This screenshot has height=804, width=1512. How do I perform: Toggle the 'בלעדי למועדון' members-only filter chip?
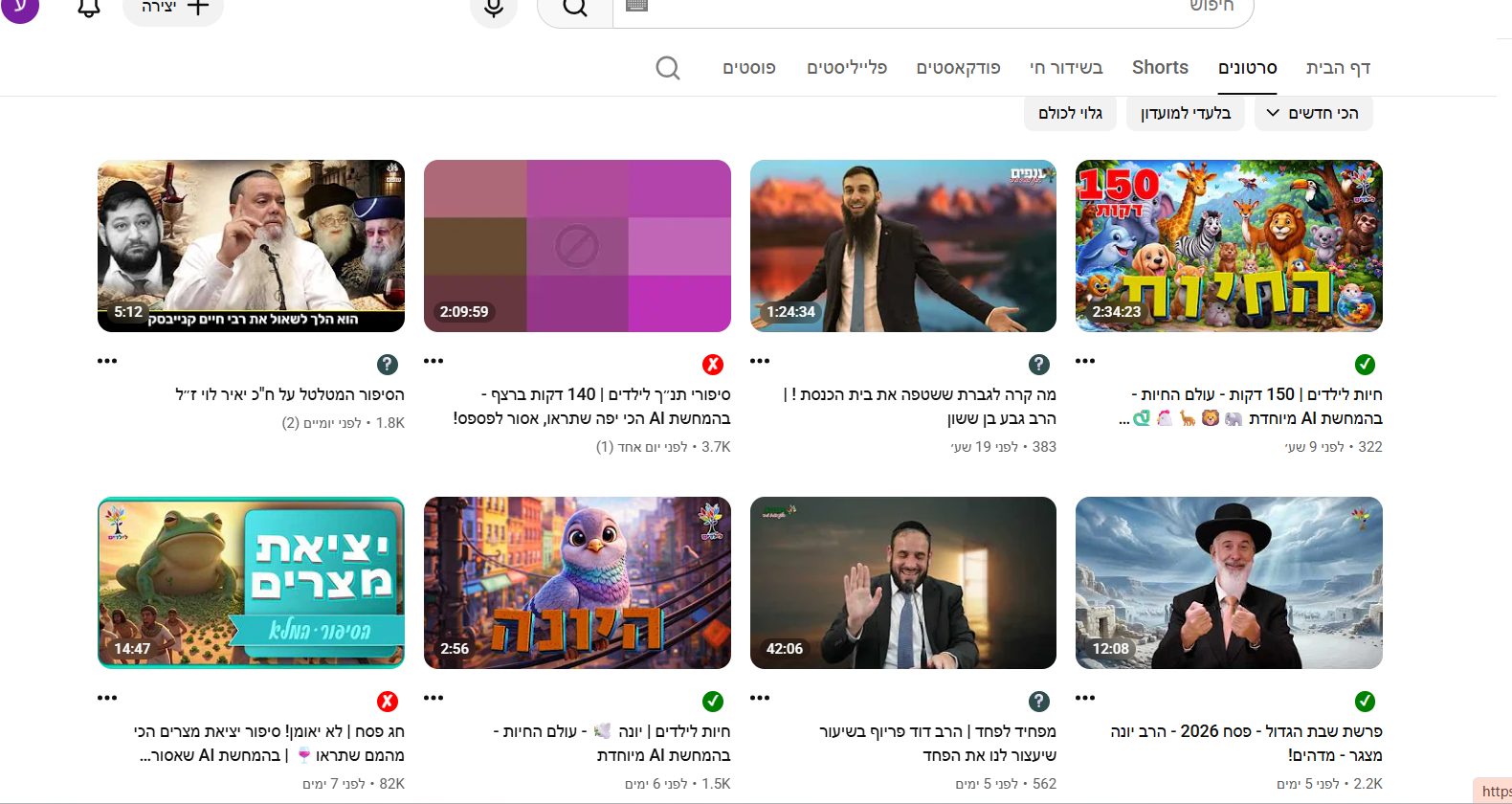(x=1185, y=113)
